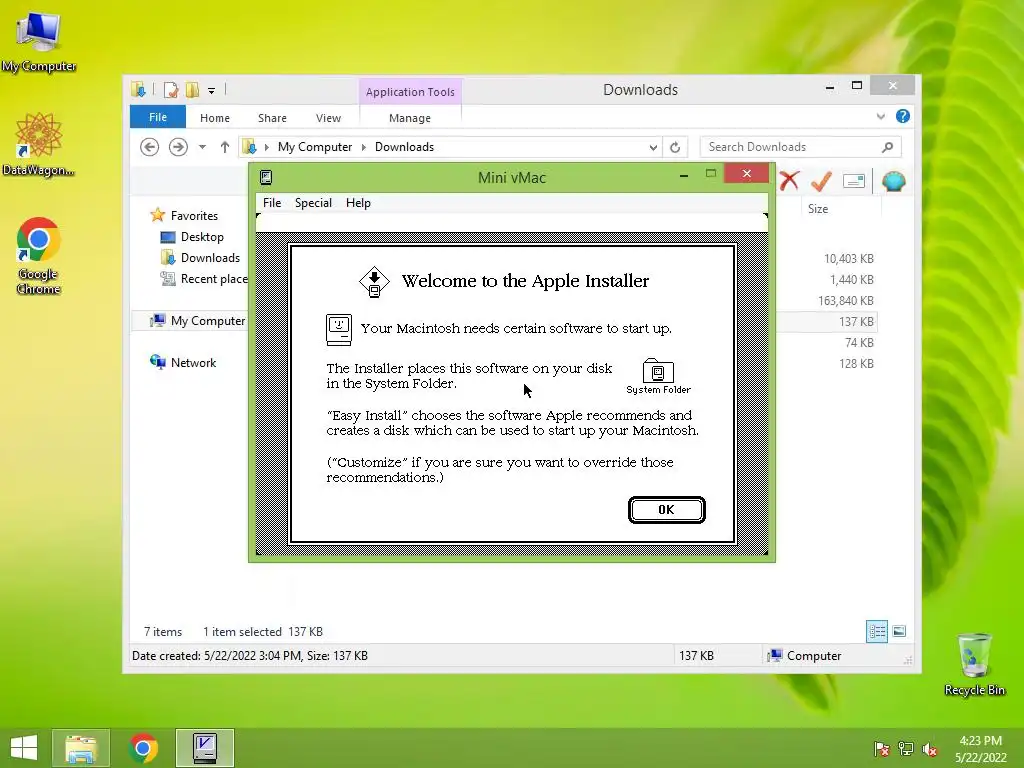Click the orange checkmark toolbar icon

click(822, 181)
